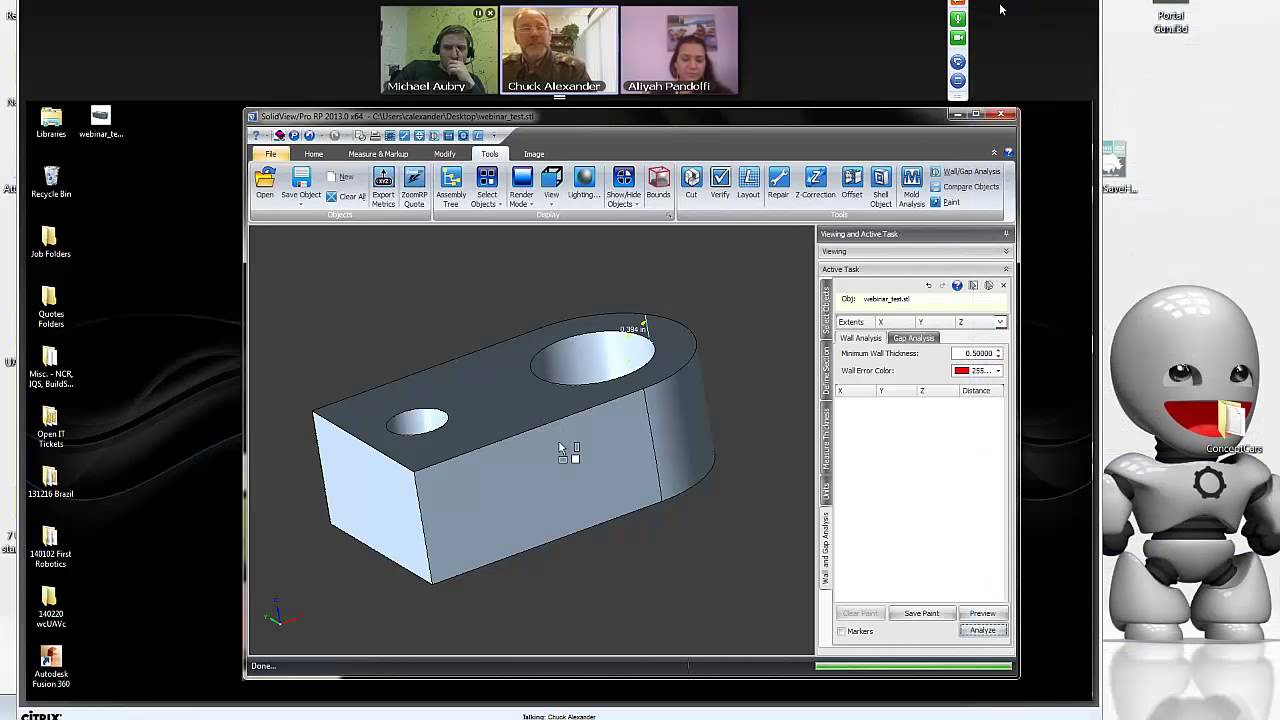Open the Libraries desktop folder

pos(51,122)
